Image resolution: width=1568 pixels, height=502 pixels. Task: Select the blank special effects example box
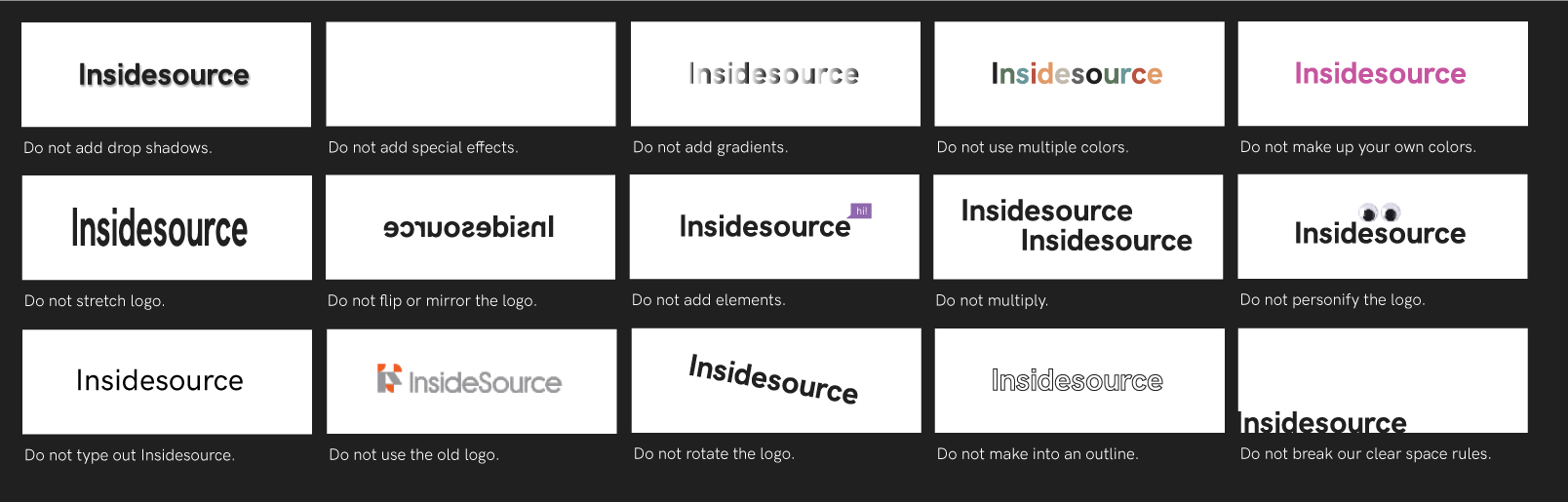point(470,74)
